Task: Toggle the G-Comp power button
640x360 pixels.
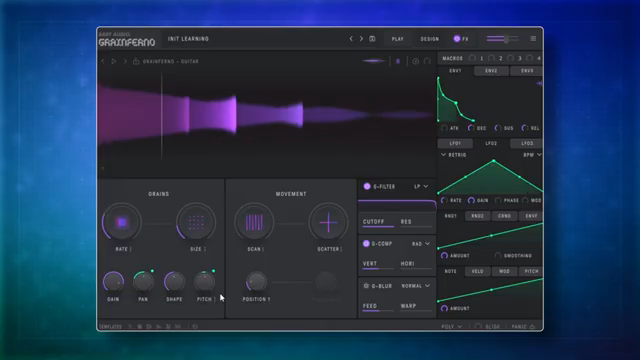Action: click(x=366, y=243)
